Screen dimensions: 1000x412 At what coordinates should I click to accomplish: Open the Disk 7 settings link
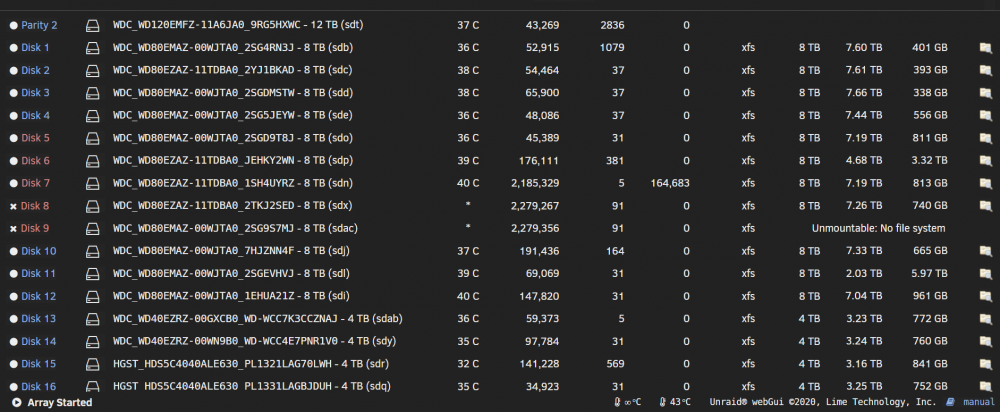pyautogui.click(x=35, y=183)
